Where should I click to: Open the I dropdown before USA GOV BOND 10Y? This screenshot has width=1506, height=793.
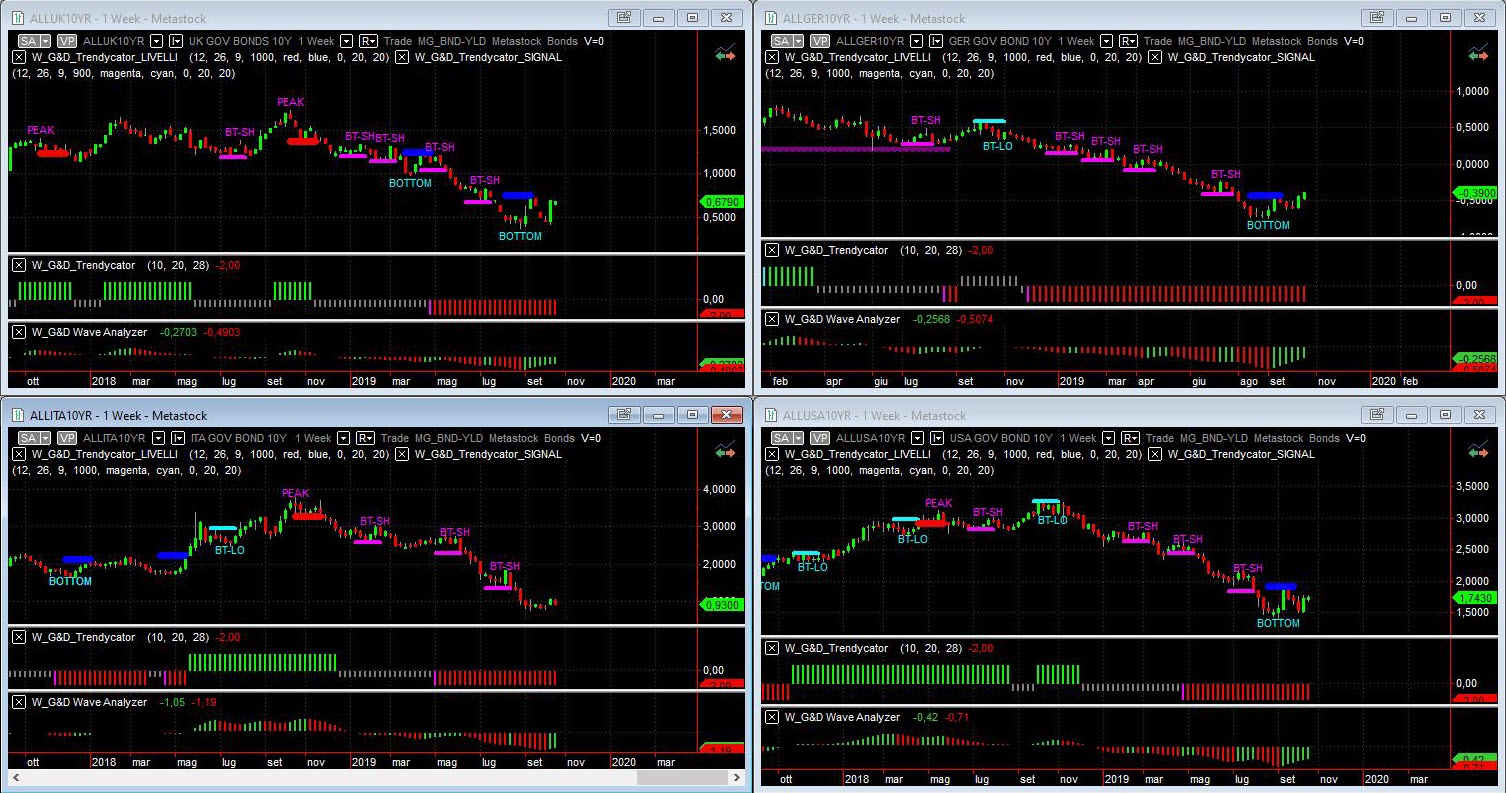936,438
